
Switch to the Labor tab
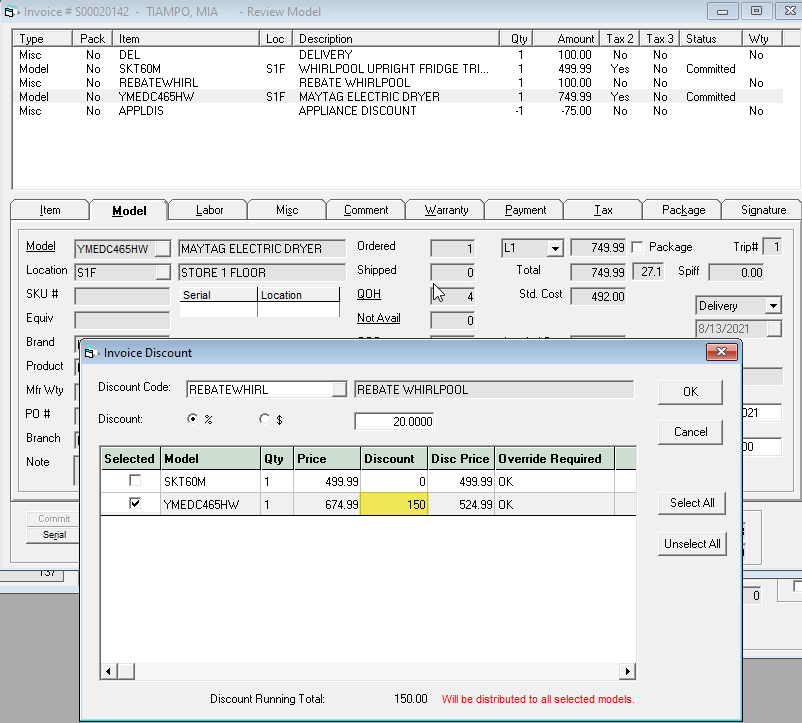[x=209, y=210]
